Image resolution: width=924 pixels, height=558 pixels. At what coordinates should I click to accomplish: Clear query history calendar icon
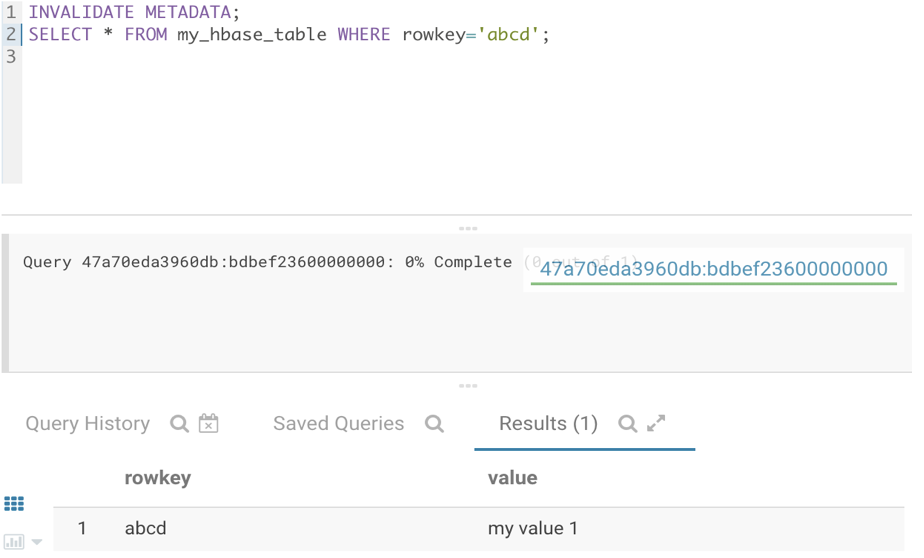coord(209,423)
